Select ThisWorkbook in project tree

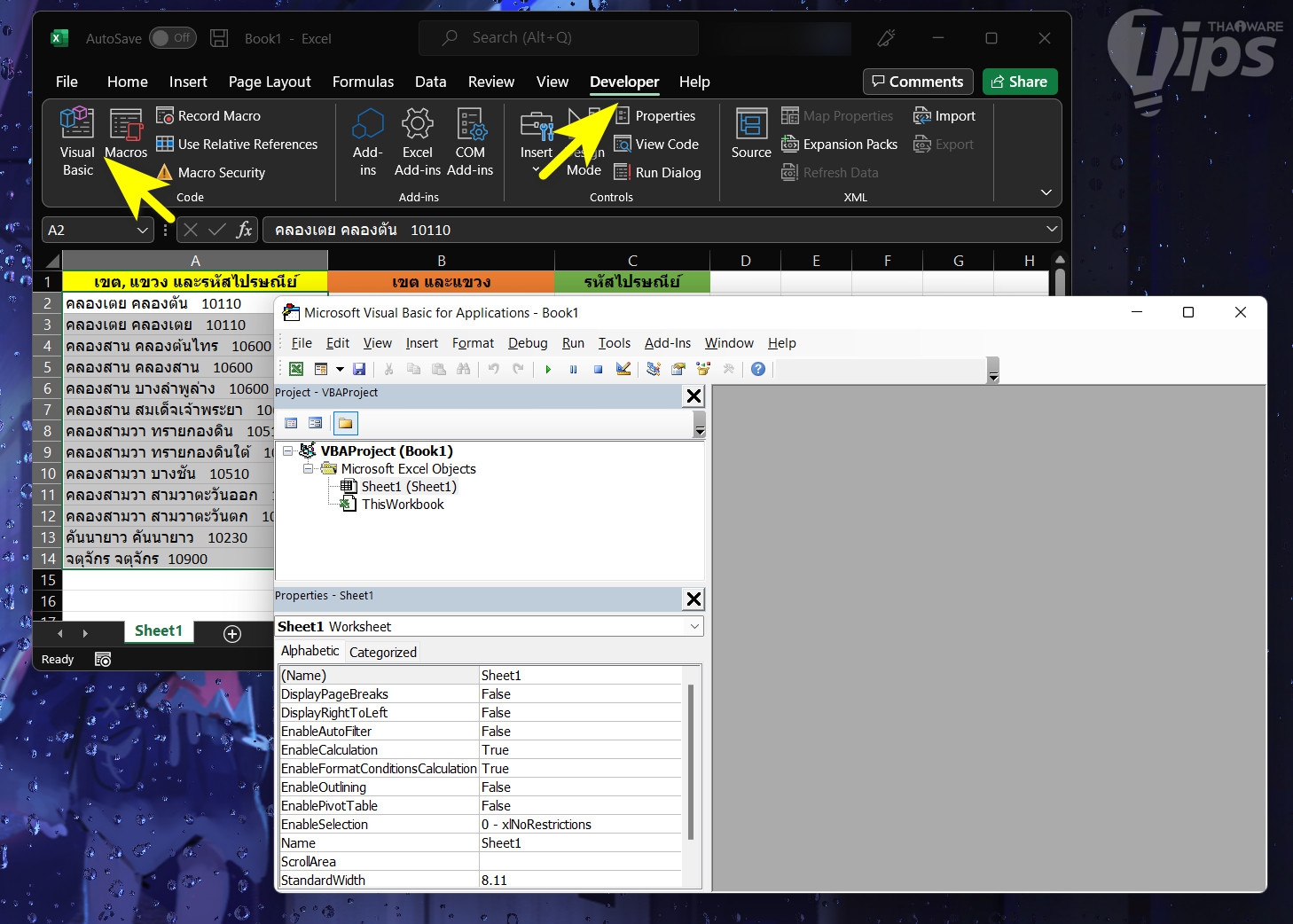403,505
